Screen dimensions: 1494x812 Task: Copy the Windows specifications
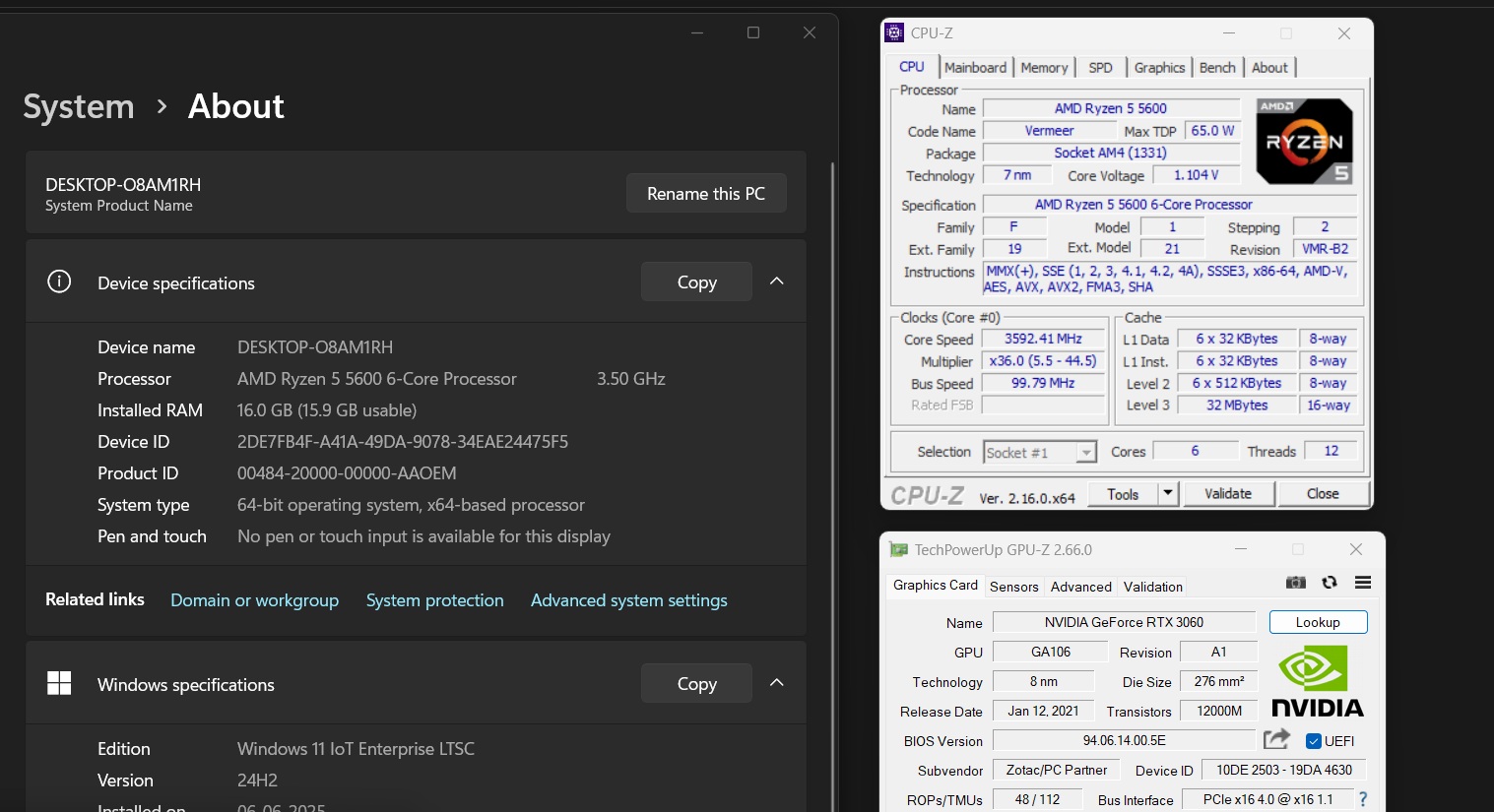[696, 683]
